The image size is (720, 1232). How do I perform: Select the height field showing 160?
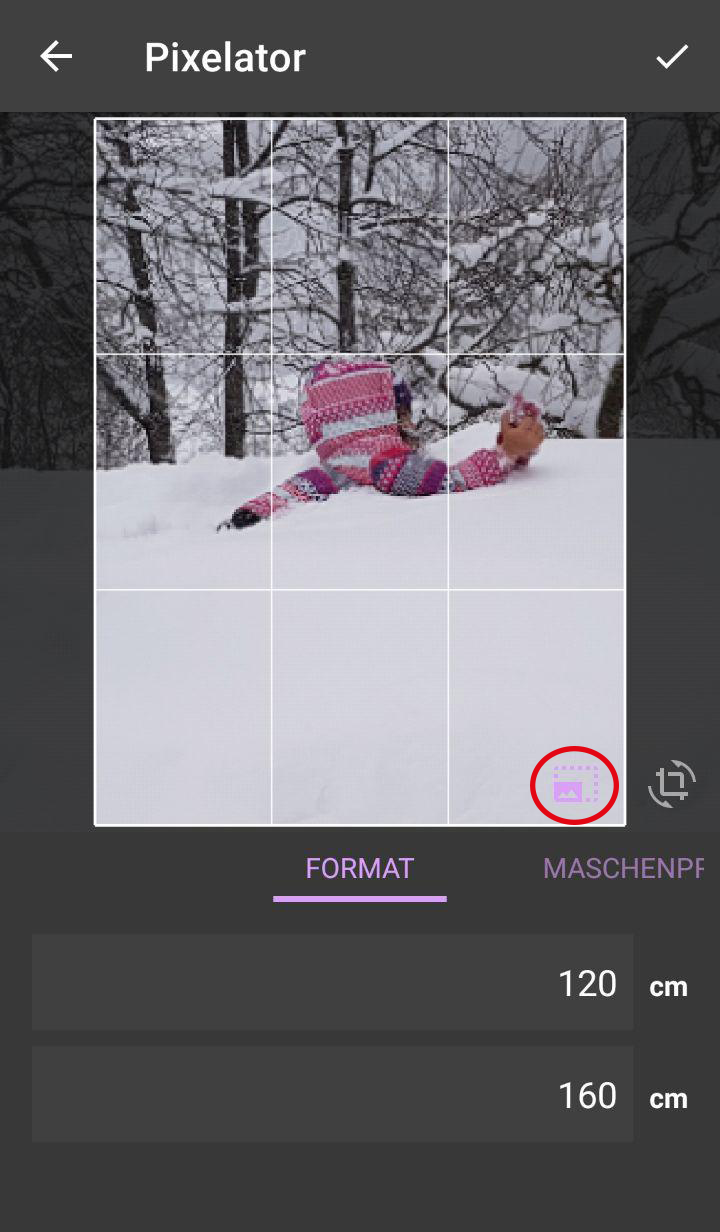coord(332,1095)
